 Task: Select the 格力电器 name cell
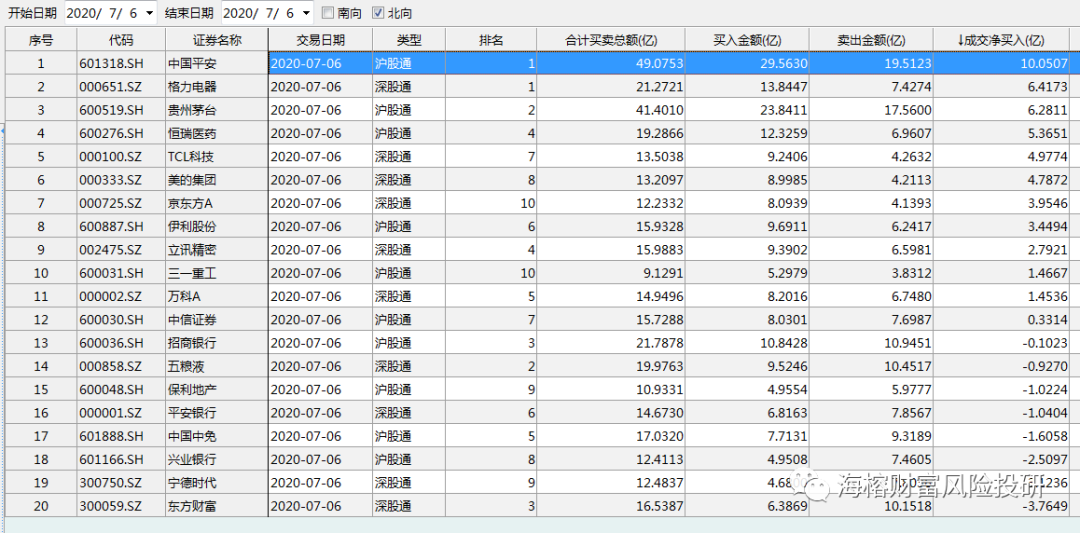[x=217, y=87]
